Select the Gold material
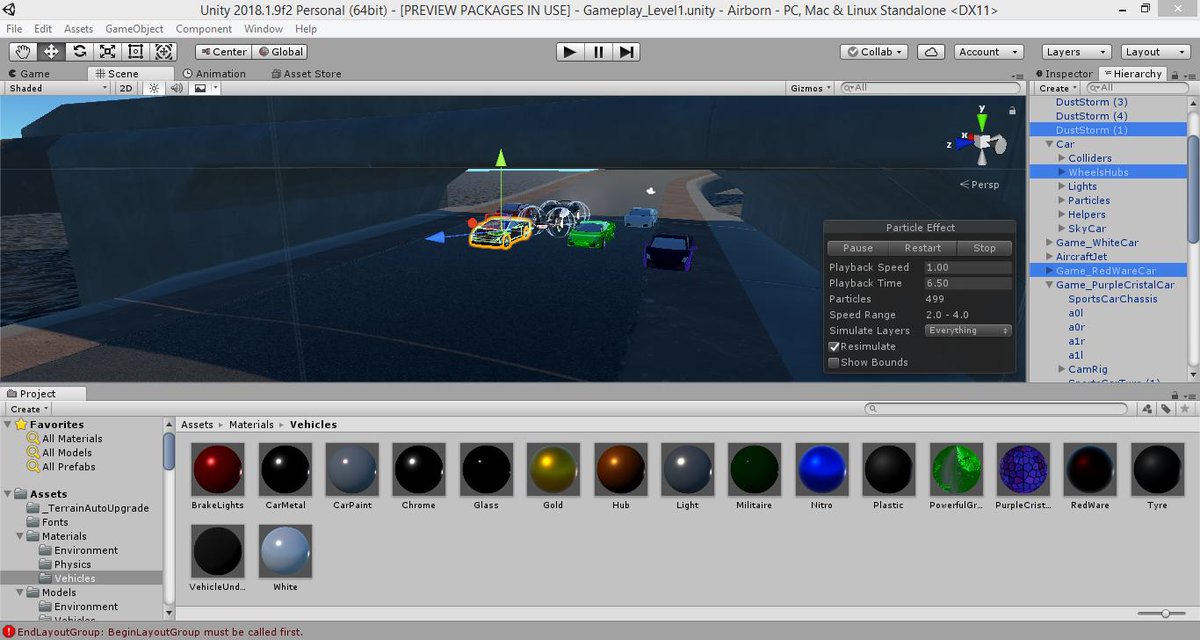Screen dimensions: 1200x640 tap(553, 476)
